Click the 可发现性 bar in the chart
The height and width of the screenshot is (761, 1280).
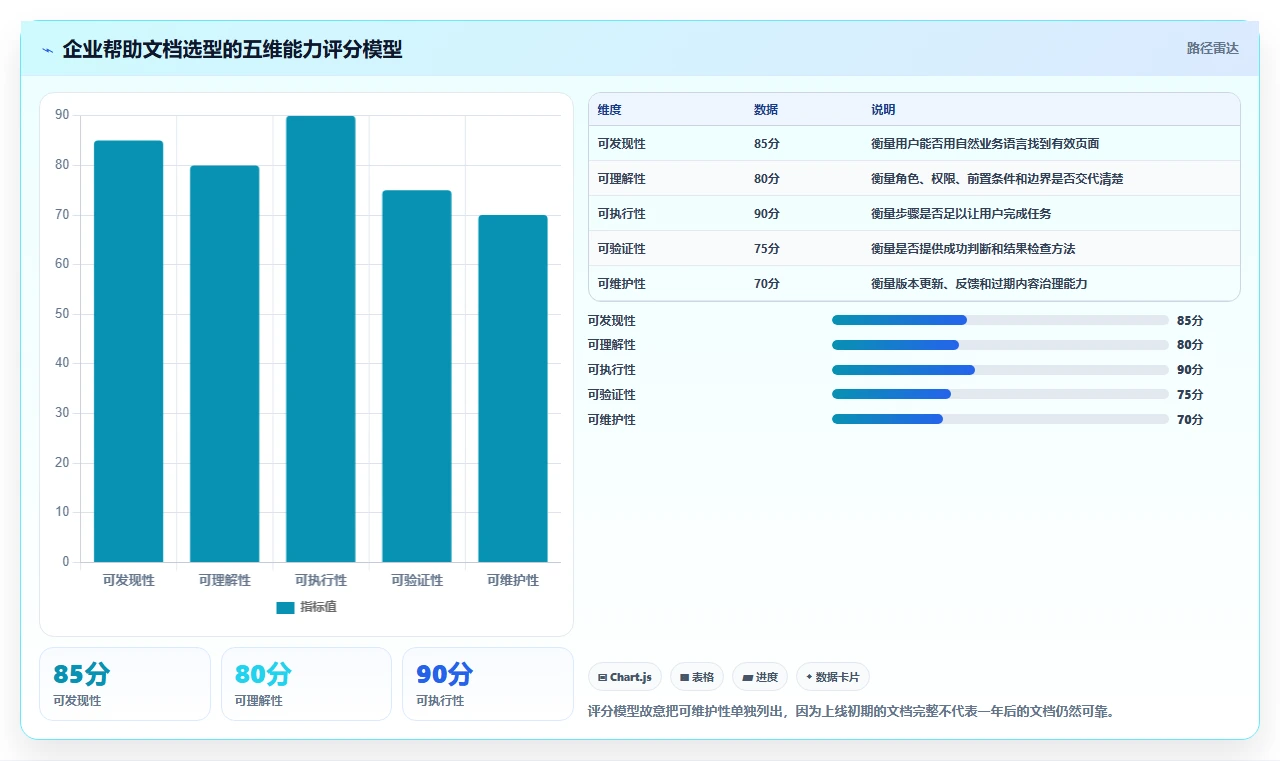point(129,351)
